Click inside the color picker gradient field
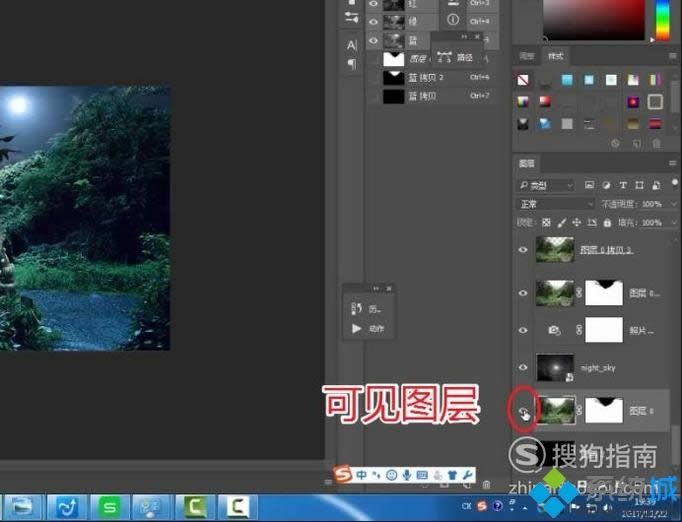The width and height of the screenshot is (682, 522). (x=594, y=20)
